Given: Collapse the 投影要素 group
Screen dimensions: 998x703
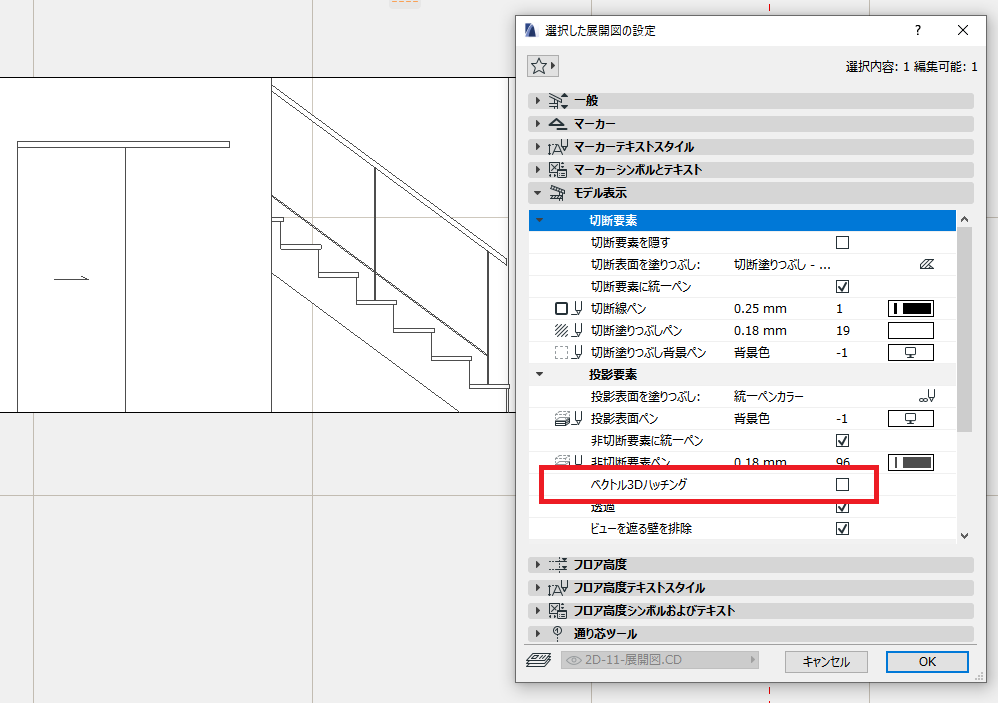Looking at the screenshot, I should tap(540, 375).
